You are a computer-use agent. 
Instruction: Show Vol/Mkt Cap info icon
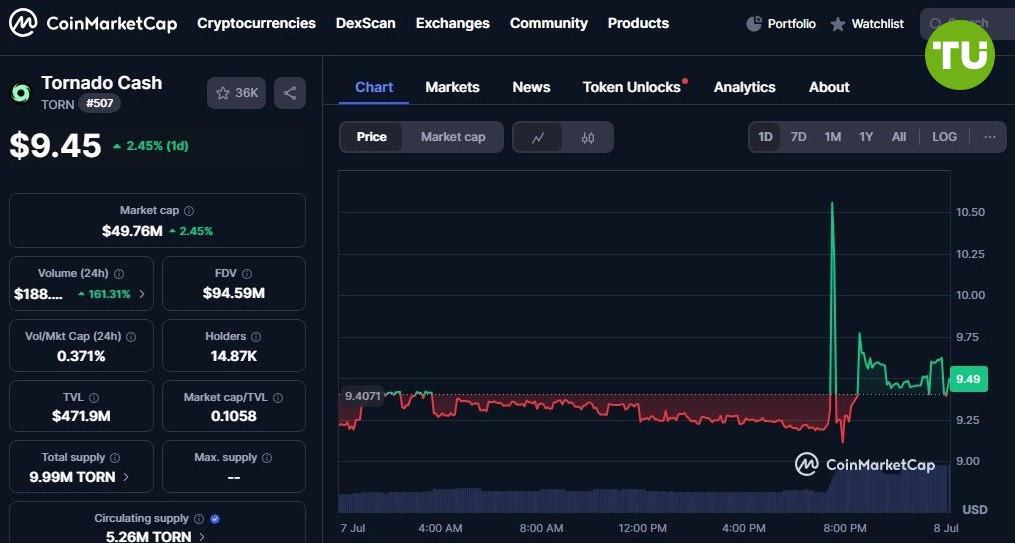pos(131,337)
